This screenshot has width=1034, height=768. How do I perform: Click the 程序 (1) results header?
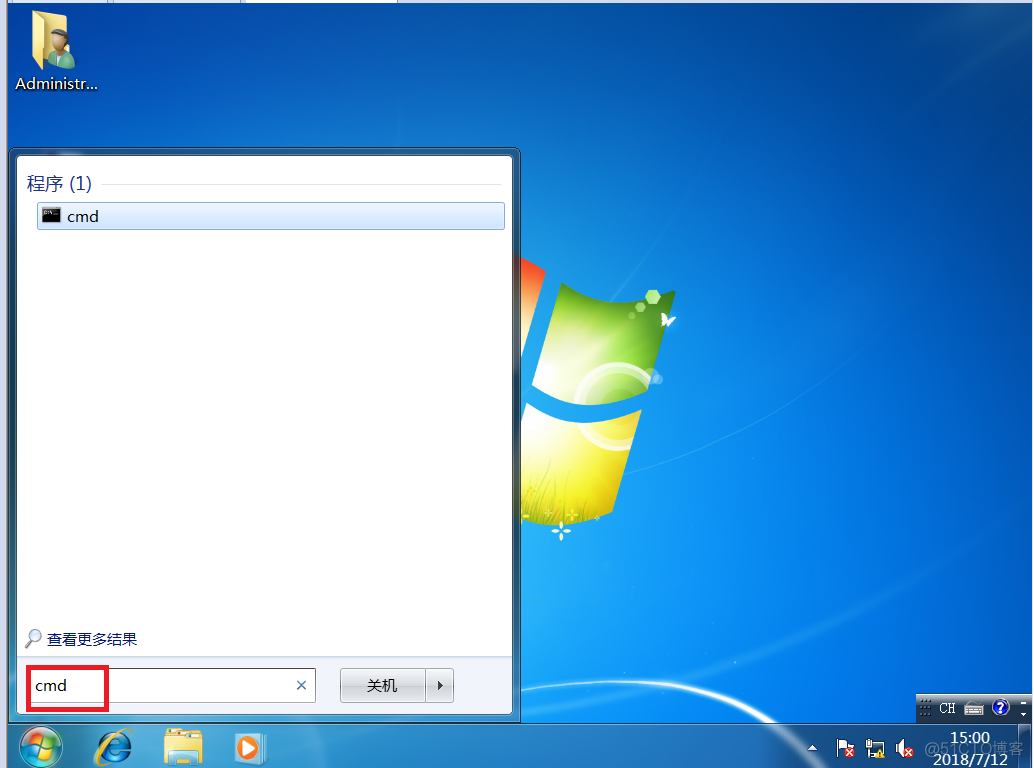point(59,183)
